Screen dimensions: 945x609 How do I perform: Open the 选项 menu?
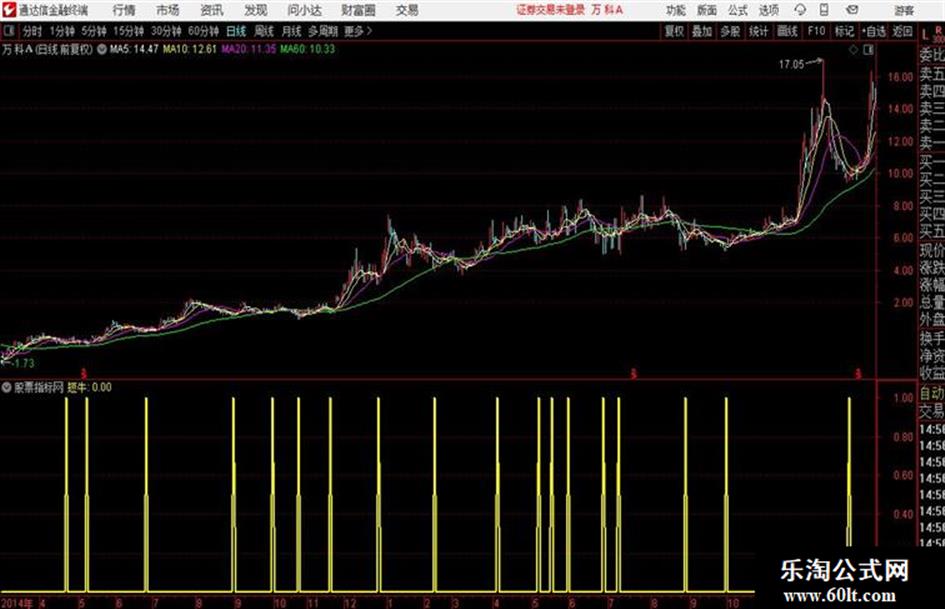click(x=768, y=10)
